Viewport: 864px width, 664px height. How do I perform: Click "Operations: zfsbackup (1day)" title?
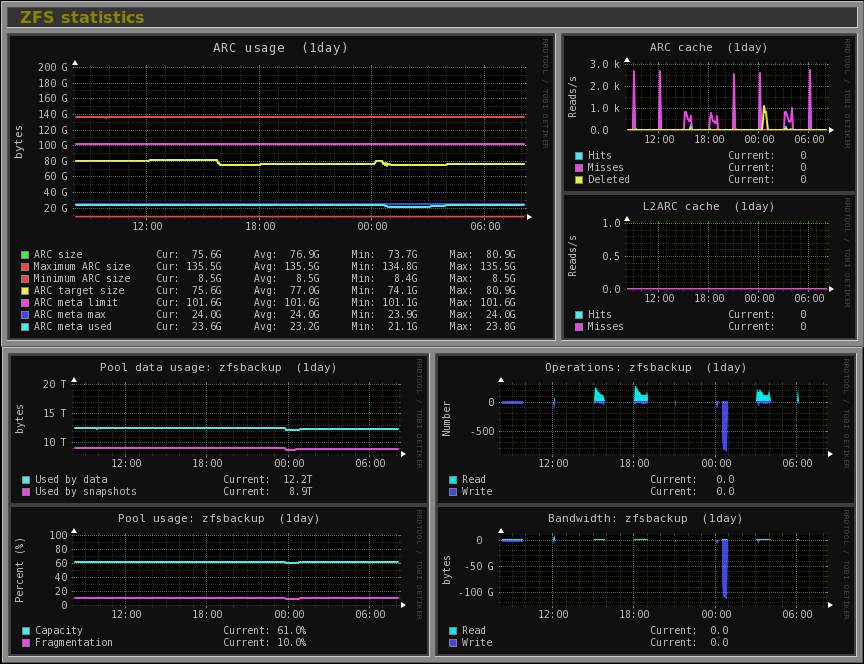click(646, 368)
